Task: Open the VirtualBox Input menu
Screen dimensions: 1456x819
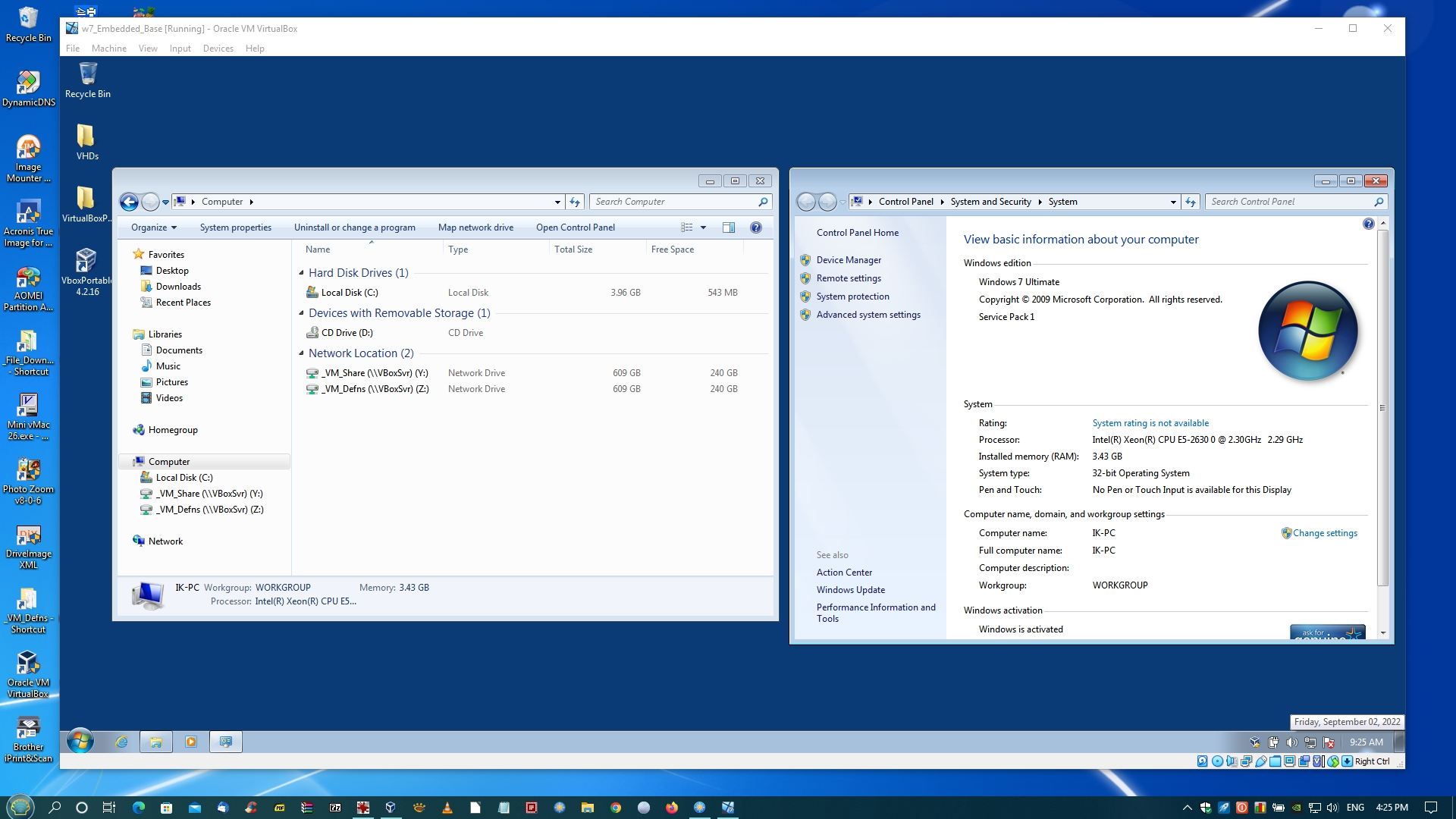Action: click(x=180, y=49)
